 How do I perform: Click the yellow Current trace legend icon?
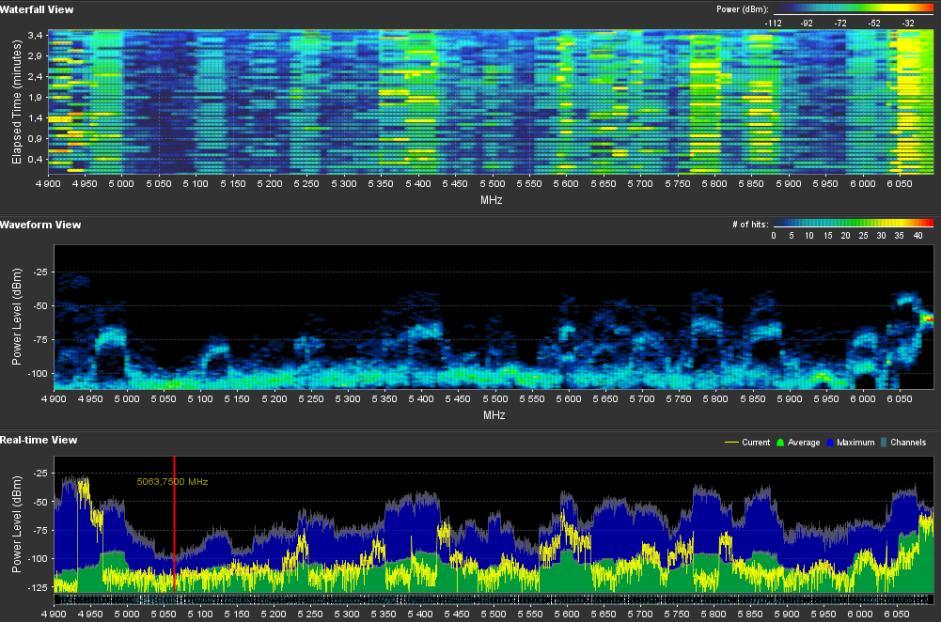click(x=732, y=442)
